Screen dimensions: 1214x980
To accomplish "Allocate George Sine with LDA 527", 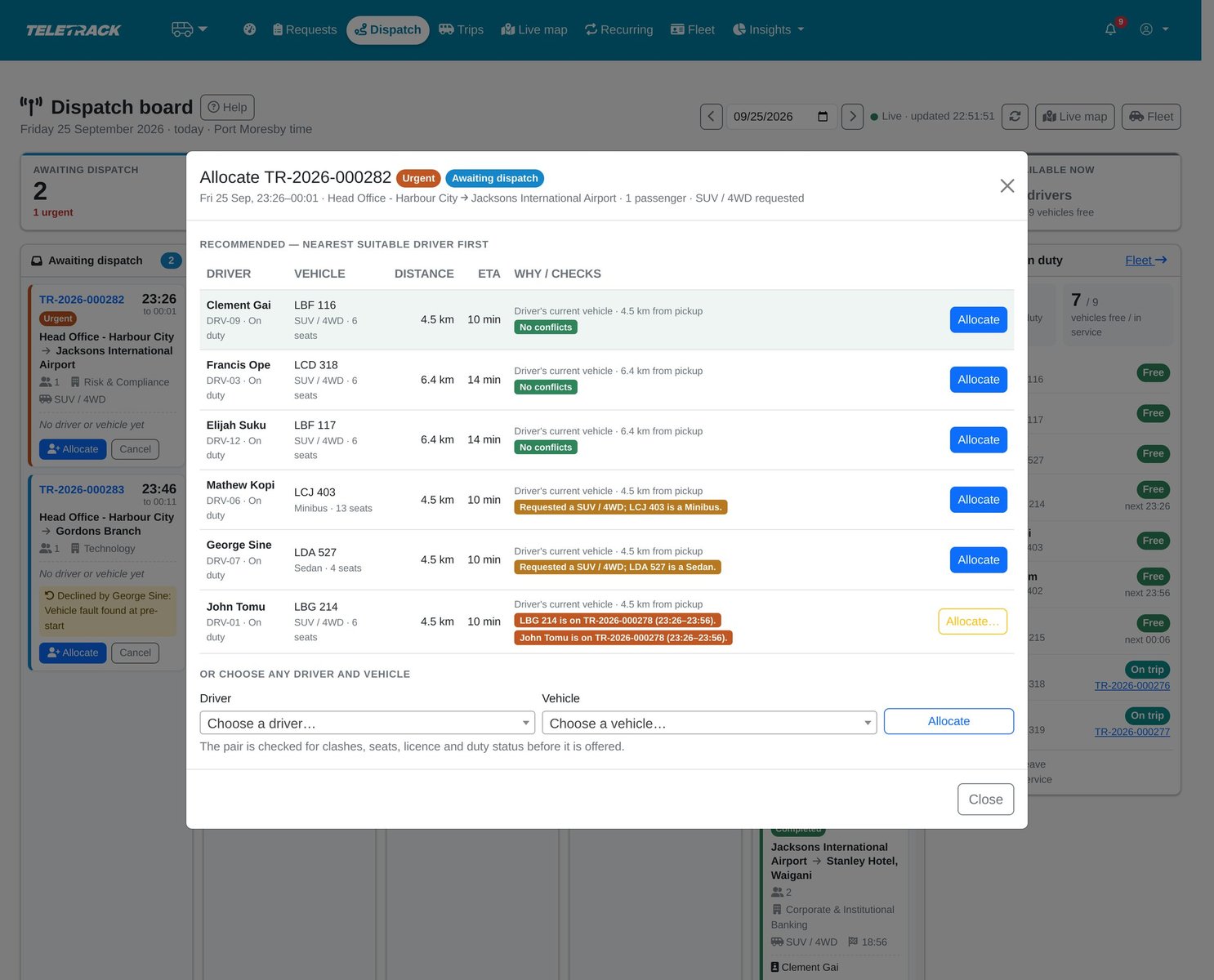I will click(x=978, y=559).
